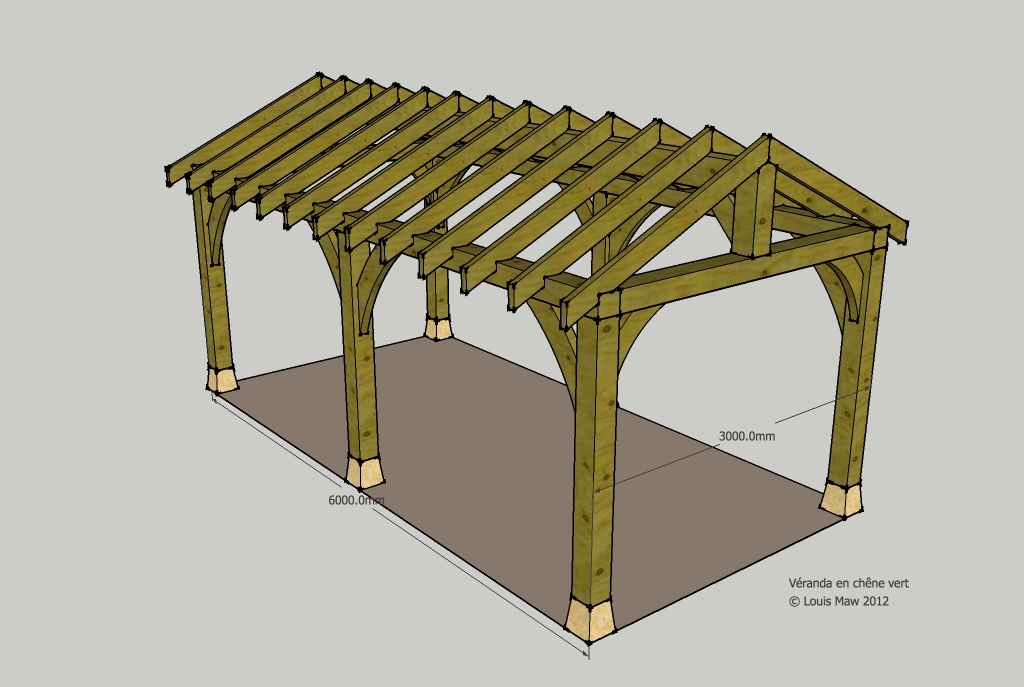
Task: Click the nearest front corner oak post
Action: click(595, 460)
